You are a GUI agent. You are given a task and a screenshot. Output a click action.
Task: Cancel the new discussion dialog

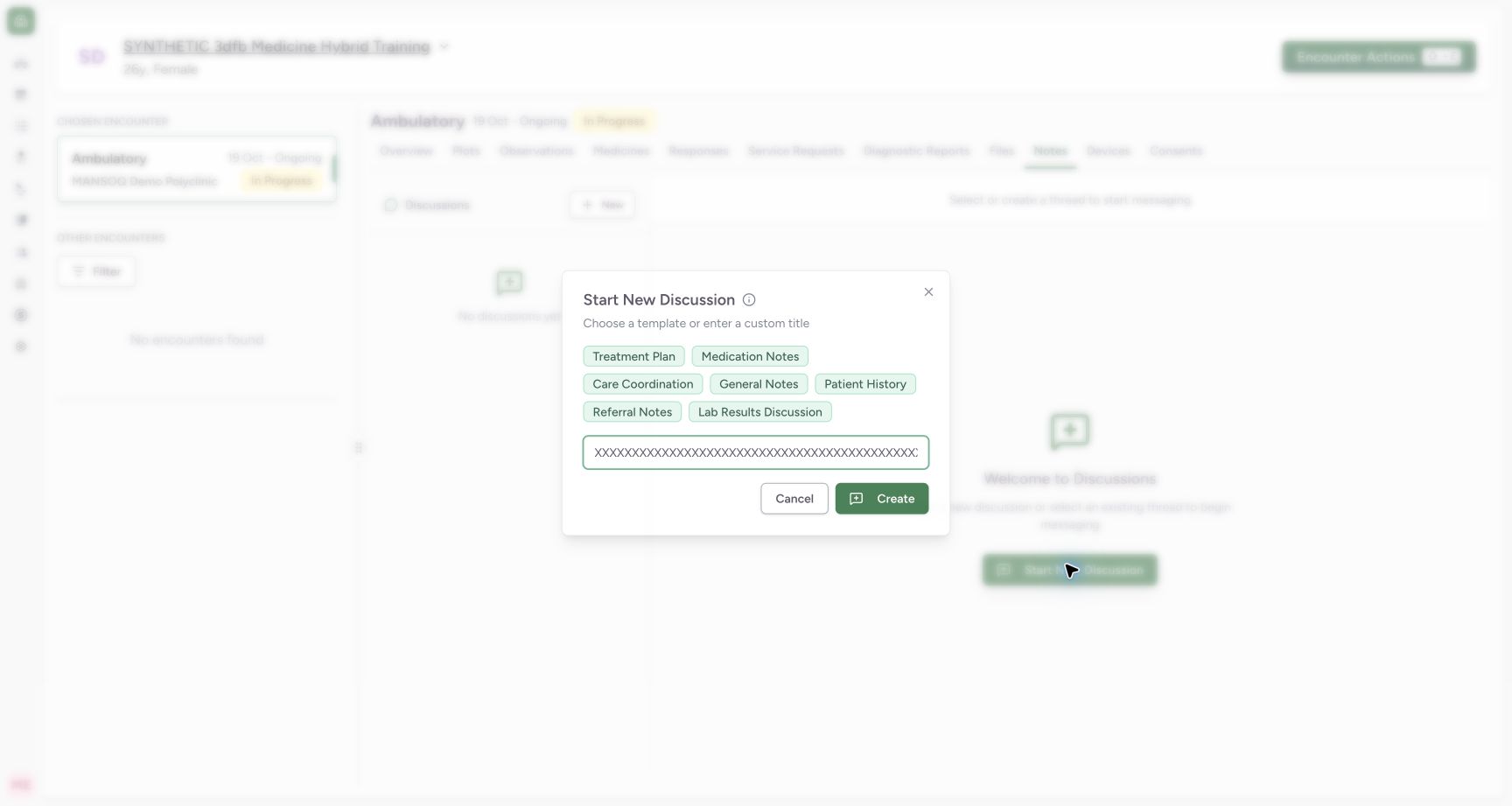click(794, 499)
